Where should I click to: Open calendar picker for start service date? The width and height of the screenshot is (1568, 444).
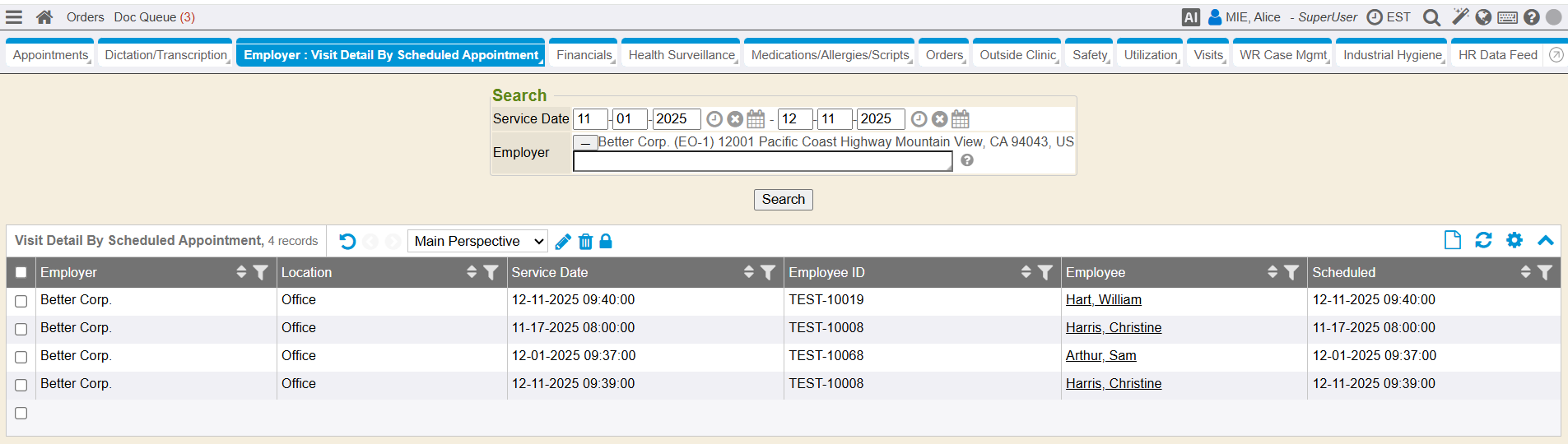coord(756,119)
